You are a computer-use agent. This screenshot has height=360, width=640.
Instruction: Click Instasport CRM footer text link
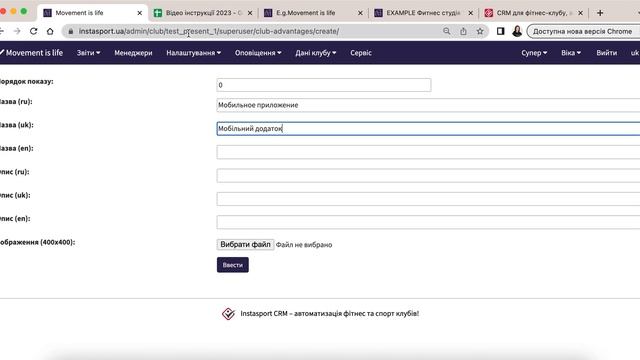[330, 313]
